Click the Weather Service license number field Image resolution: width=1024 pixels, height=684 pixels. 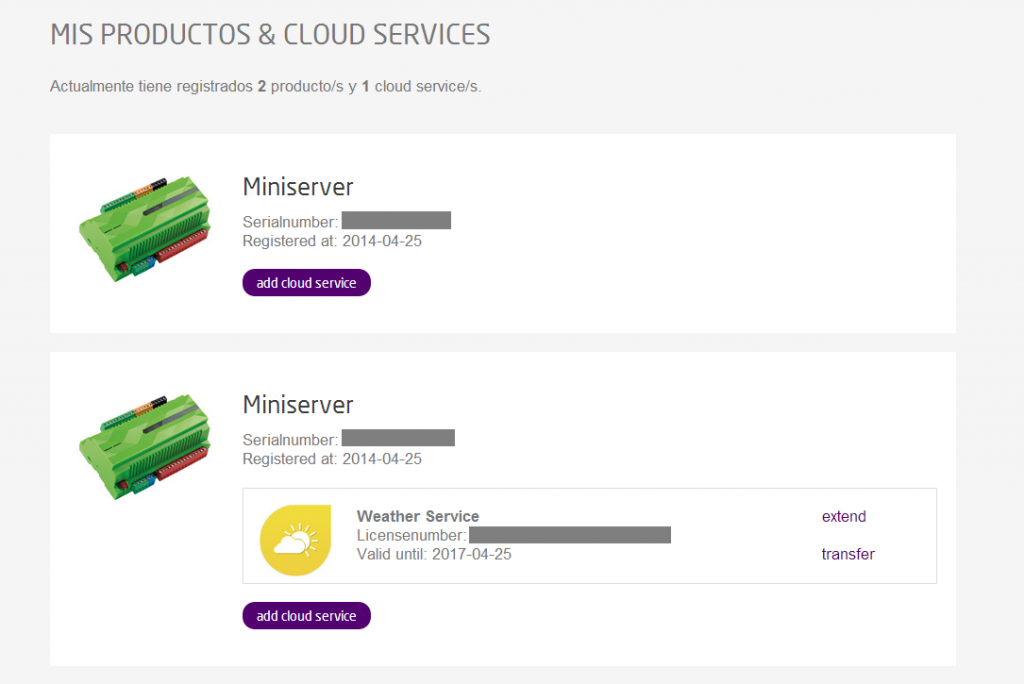570,534
